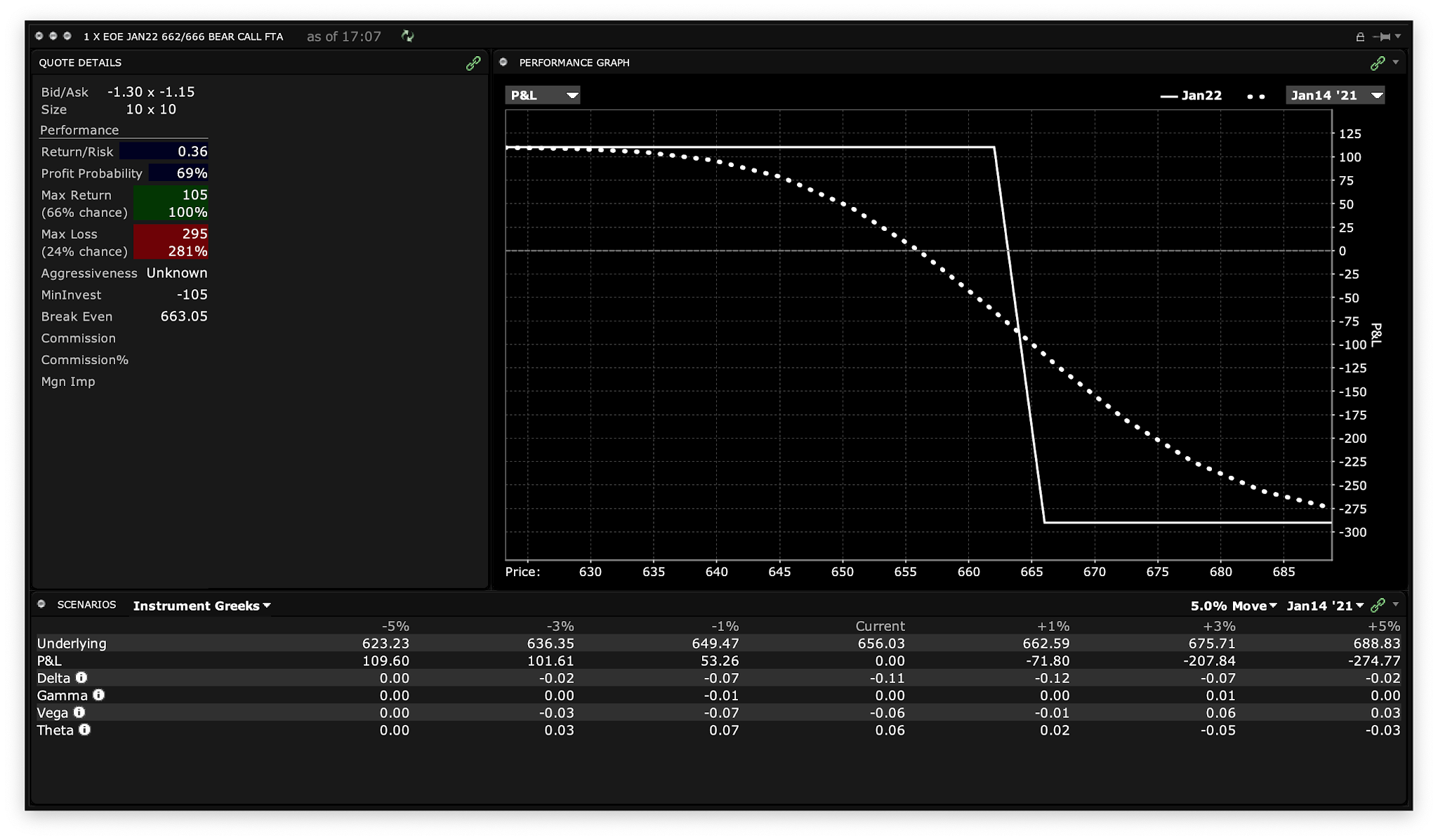Image resolution: width=1438 pixels, height=840 pixels.
Task: Open the title bar options arrow
Action: (x=1398, y=36)
